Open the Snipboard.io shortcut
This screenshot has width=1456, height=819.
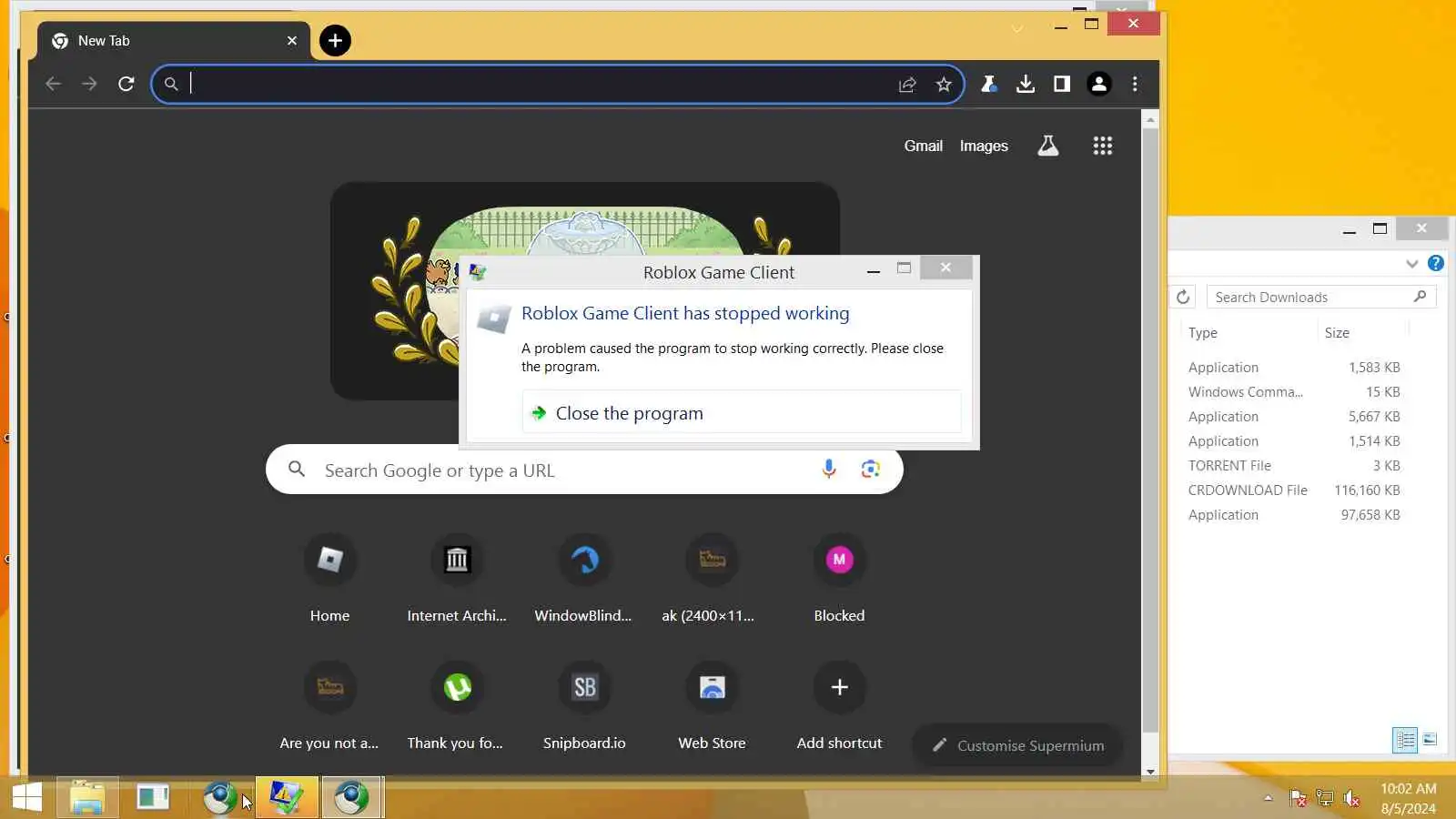(x=584, y=706)
